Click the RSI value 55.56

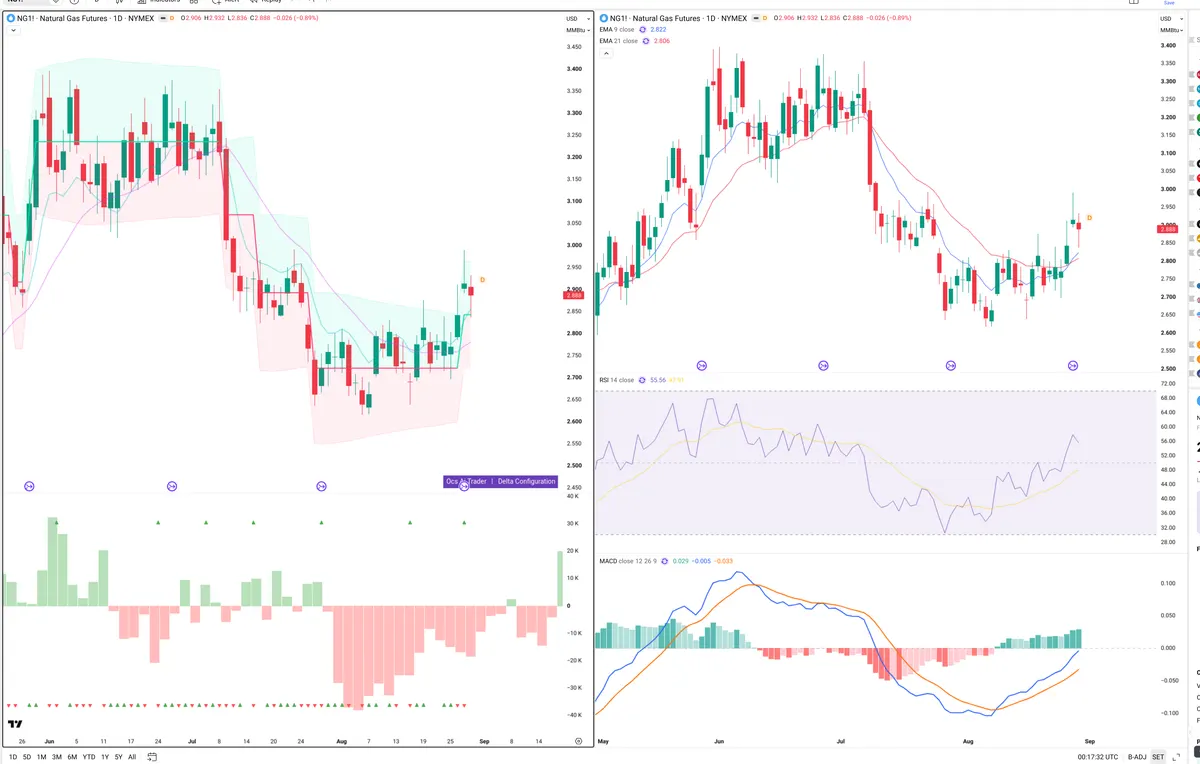657,380
